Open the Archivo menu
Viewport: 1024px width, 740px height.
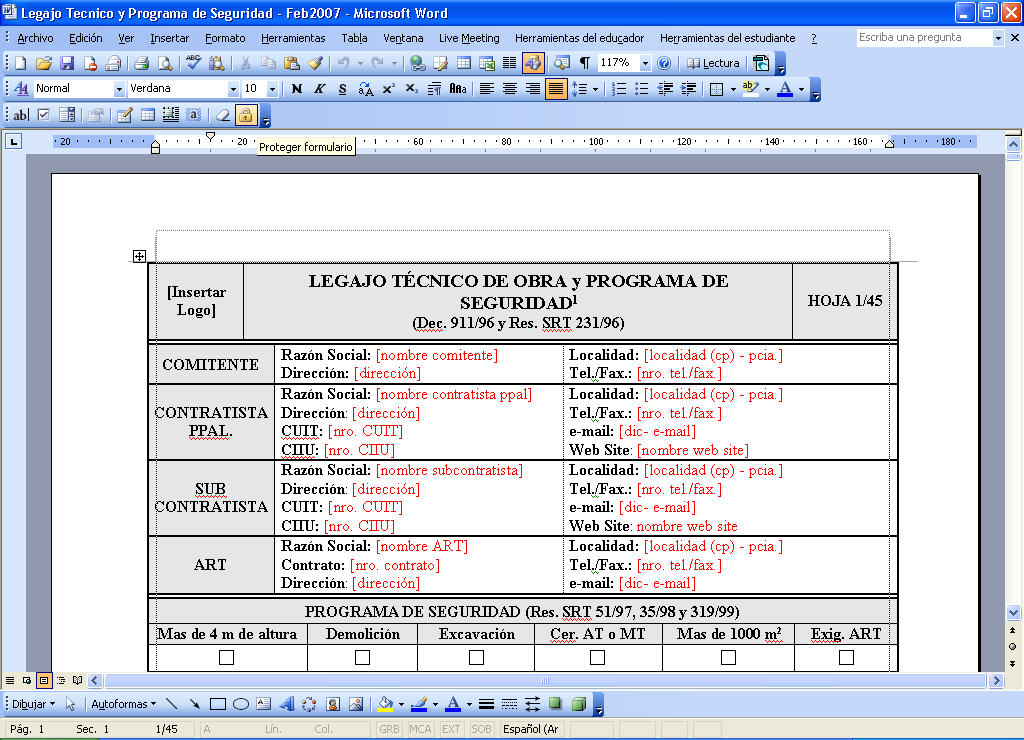click(35, 38)
